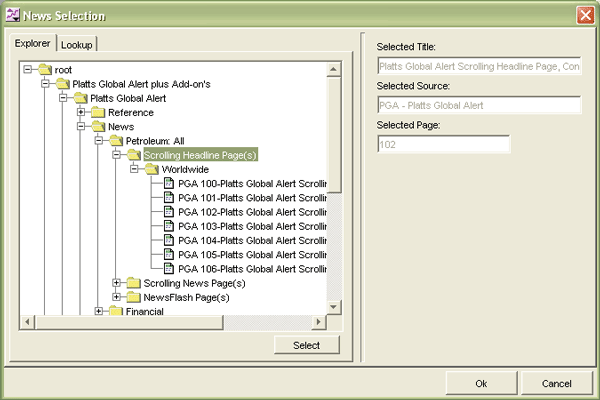Click the root folder icon
The width and height of the screenshot is (600, 400).
point(45,70)
